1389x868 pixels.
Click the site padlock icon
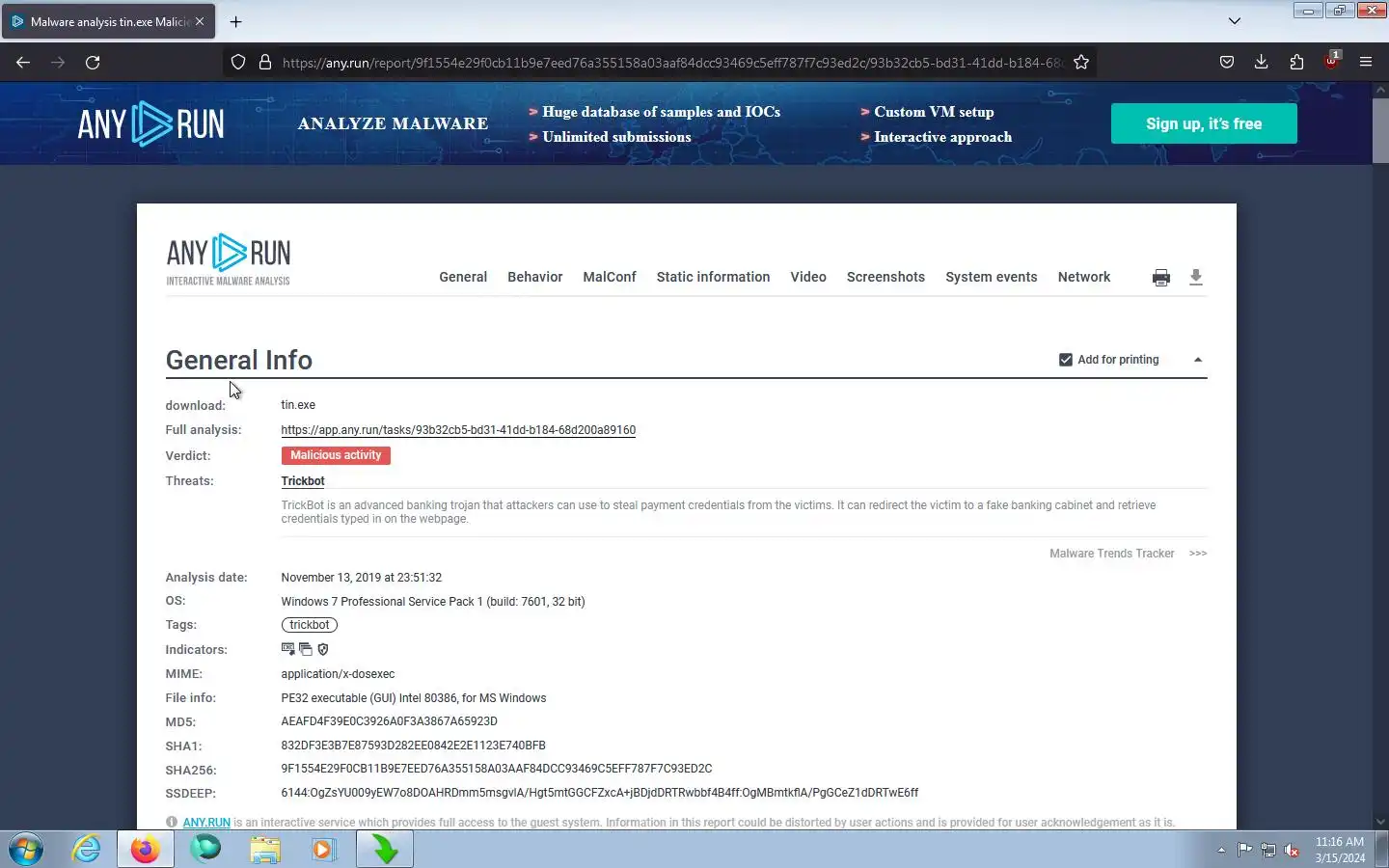pyautogui.click(x=265, y=62)
